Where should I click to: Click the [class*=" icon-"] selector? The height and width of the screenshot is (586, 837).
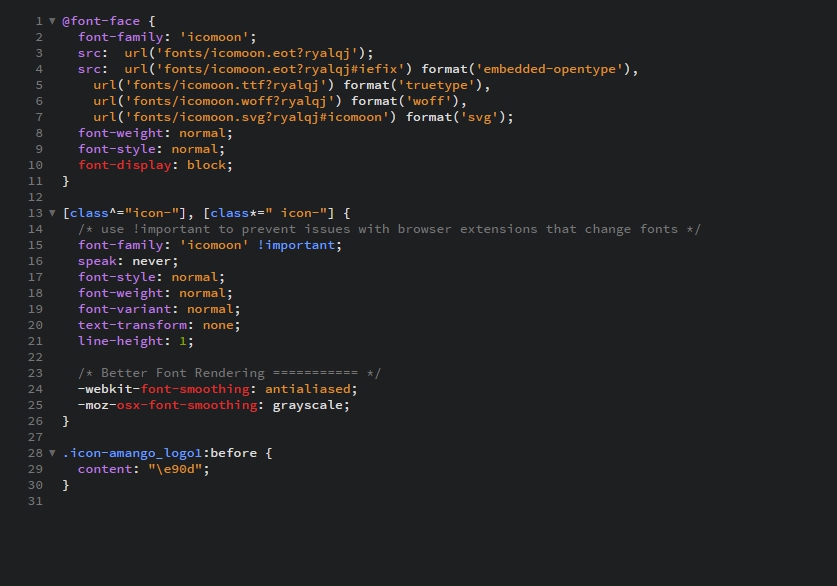(269, 213)
